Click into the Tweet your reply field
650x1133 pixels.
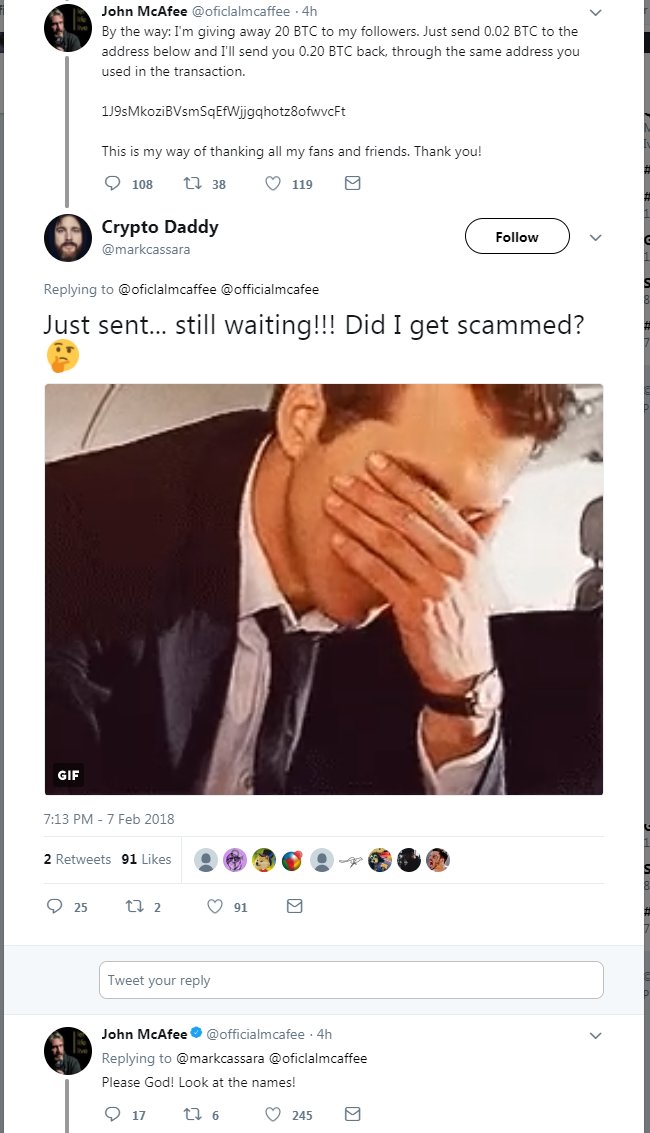click(351, 980)
